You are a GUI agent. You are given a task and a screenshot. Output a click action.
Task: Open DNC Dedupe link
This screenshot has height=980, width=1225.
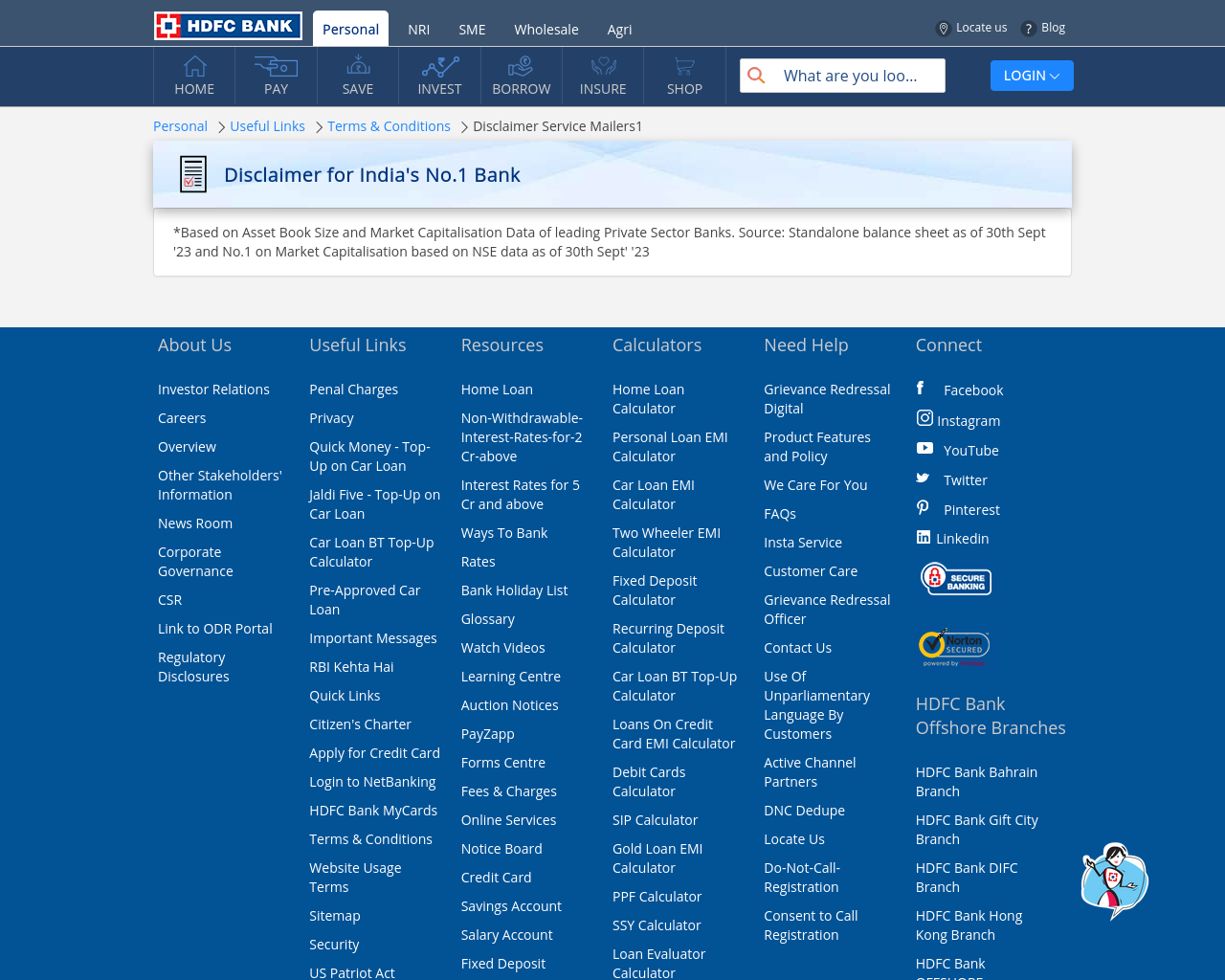point(804,811)
